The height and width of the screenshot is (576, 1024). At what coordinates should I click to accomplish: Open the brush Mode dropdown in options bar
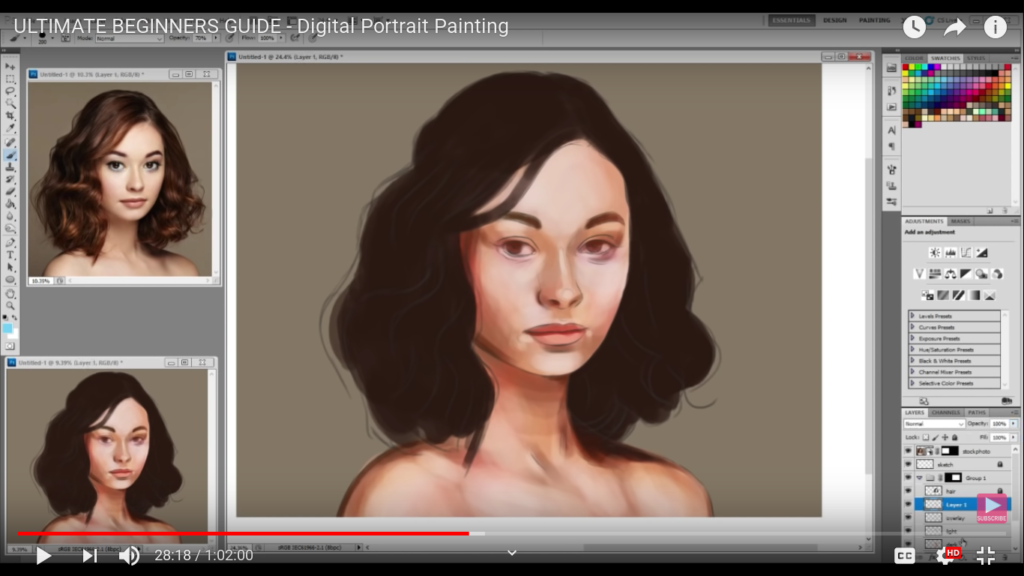(129, 39)
